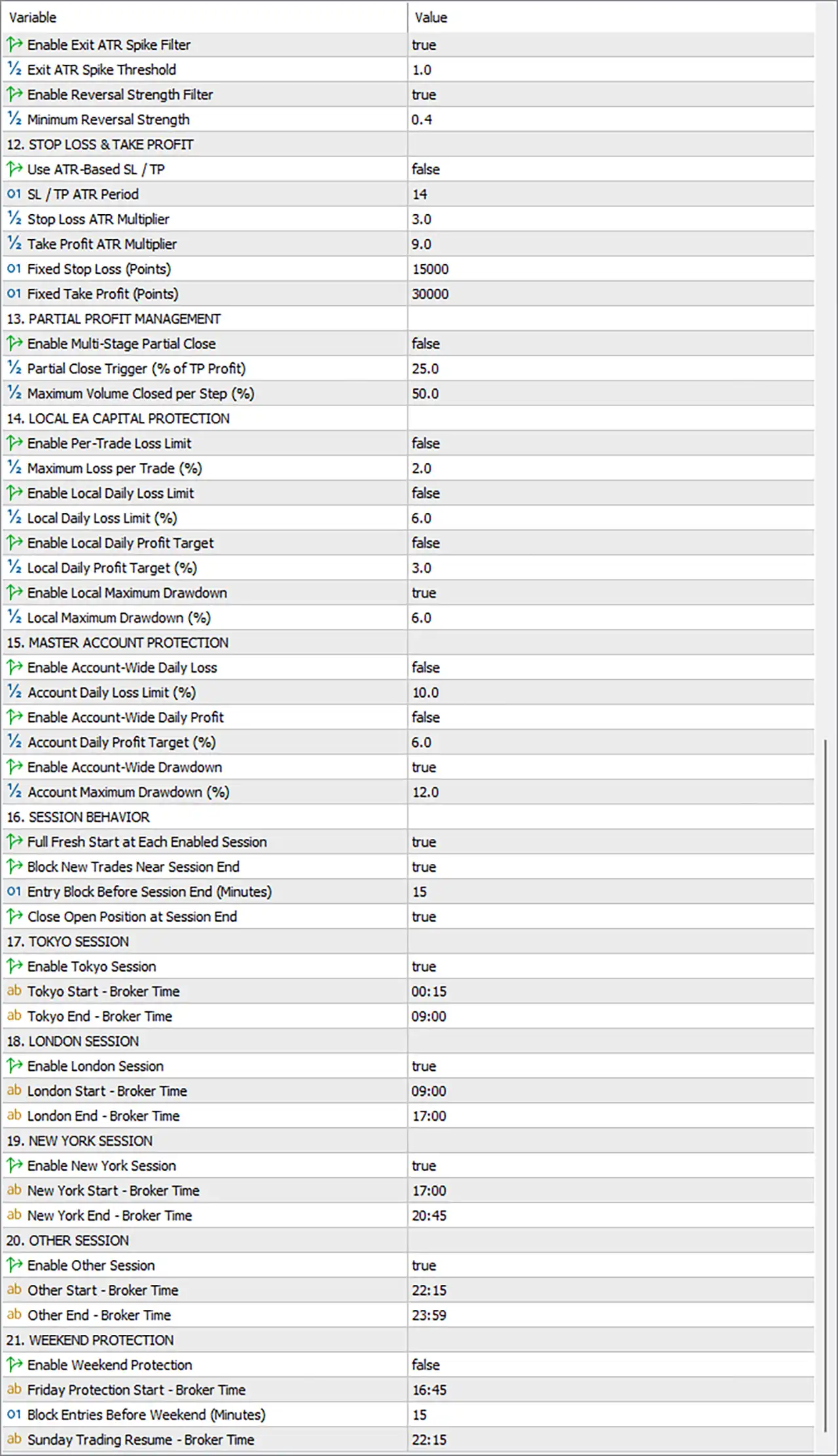Select the Value column header
This screenshot has width=838, height=1456.
click(611, 17)
